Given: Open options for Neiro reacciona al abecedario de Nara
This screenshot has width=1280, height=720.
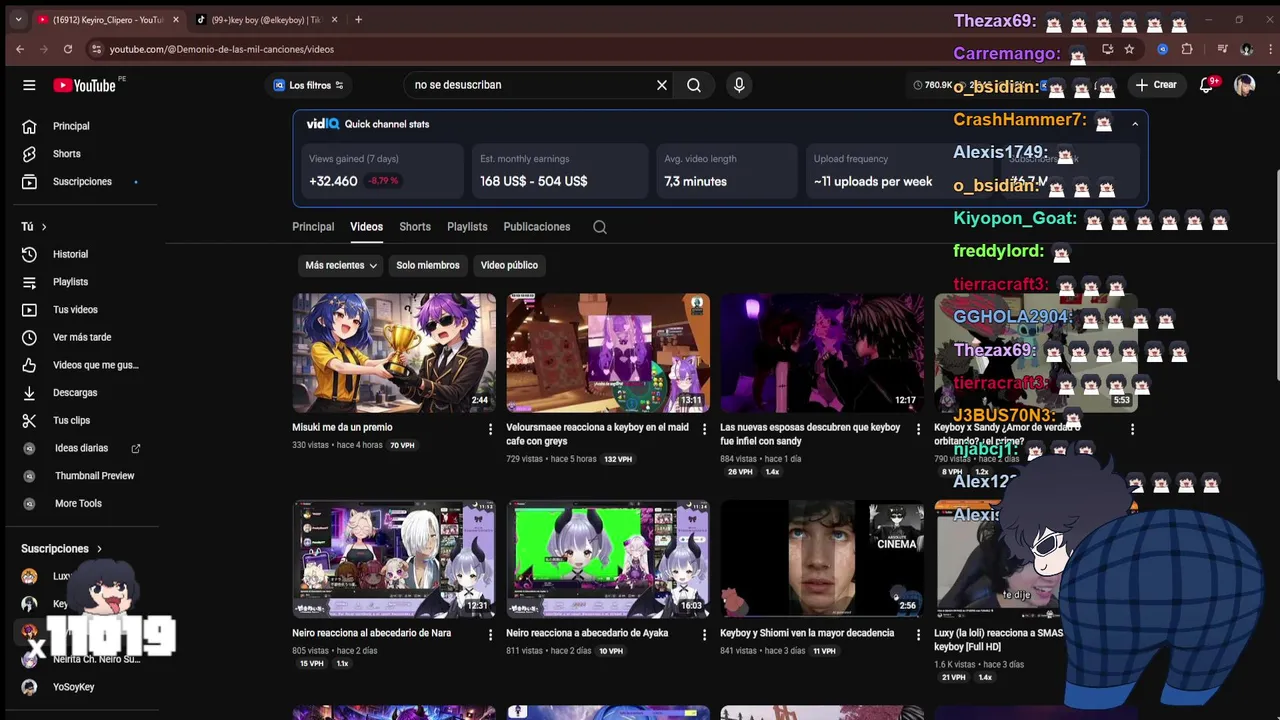Looking at the screenshot, I should (490, 635).
